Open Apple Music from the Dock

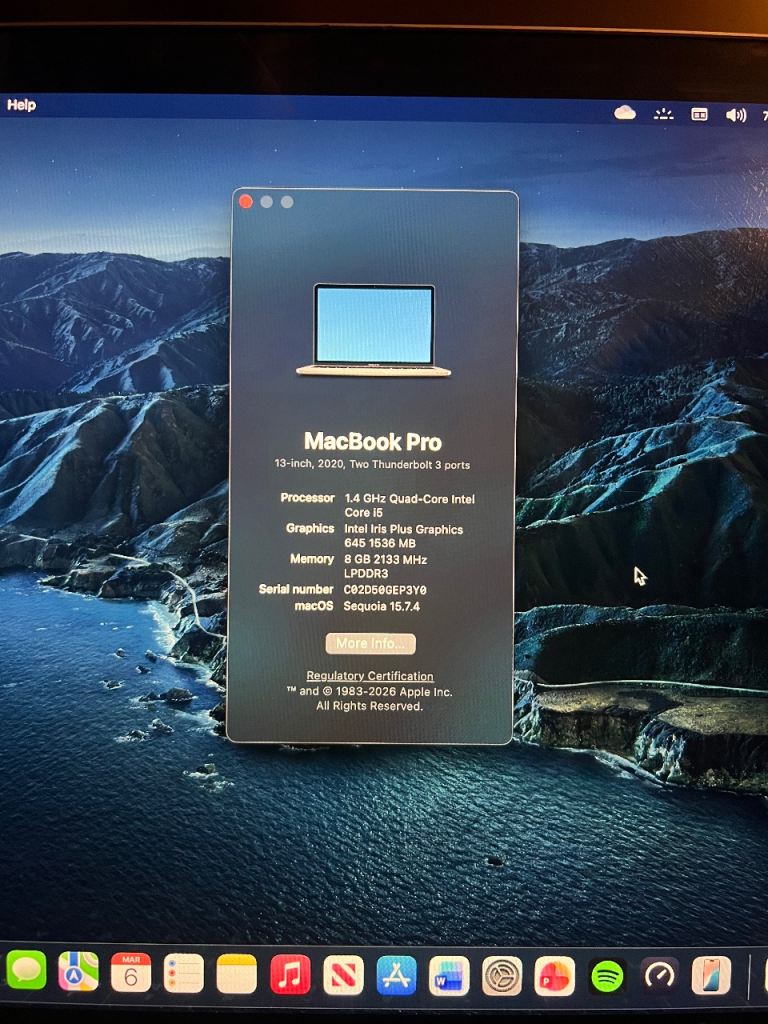(x=290, y=974)
